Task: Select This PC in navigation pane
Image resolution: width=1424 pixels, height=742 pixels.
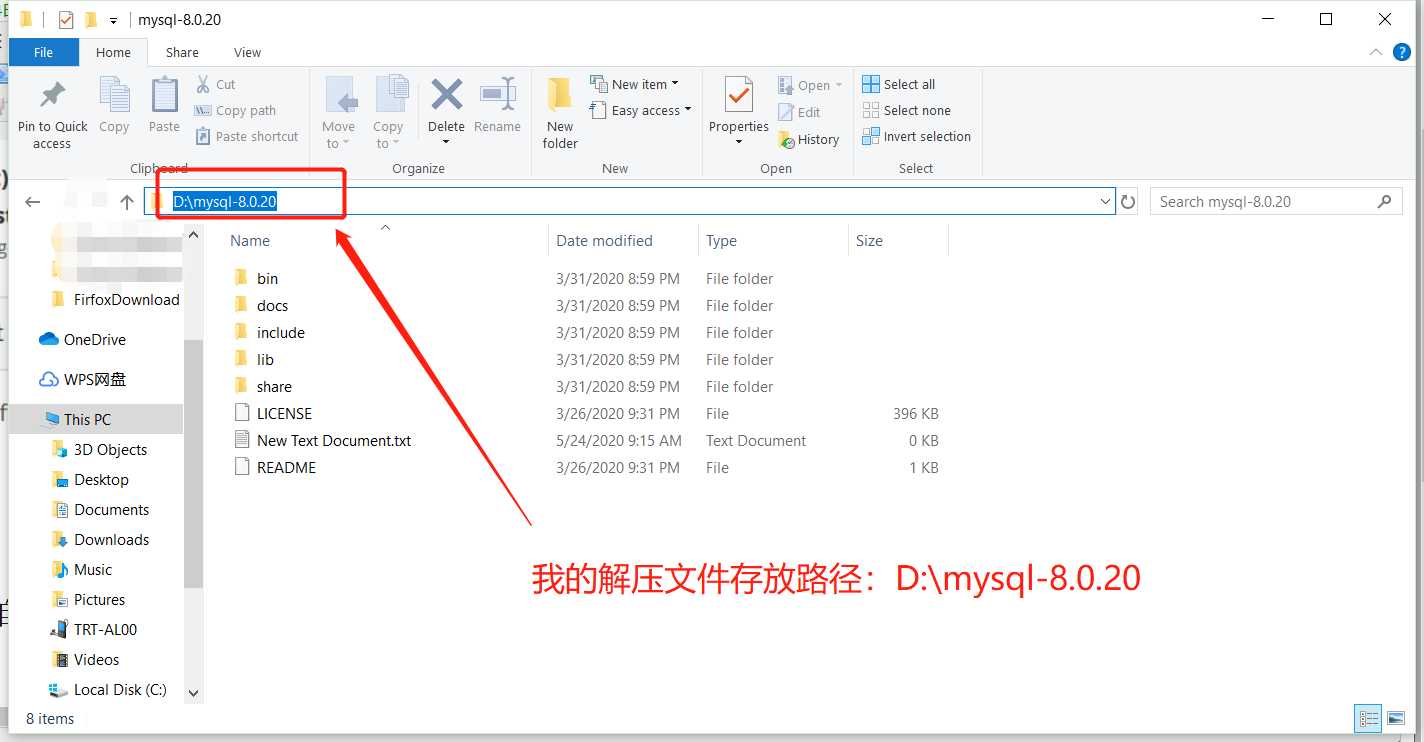Action: pos(87,419)
